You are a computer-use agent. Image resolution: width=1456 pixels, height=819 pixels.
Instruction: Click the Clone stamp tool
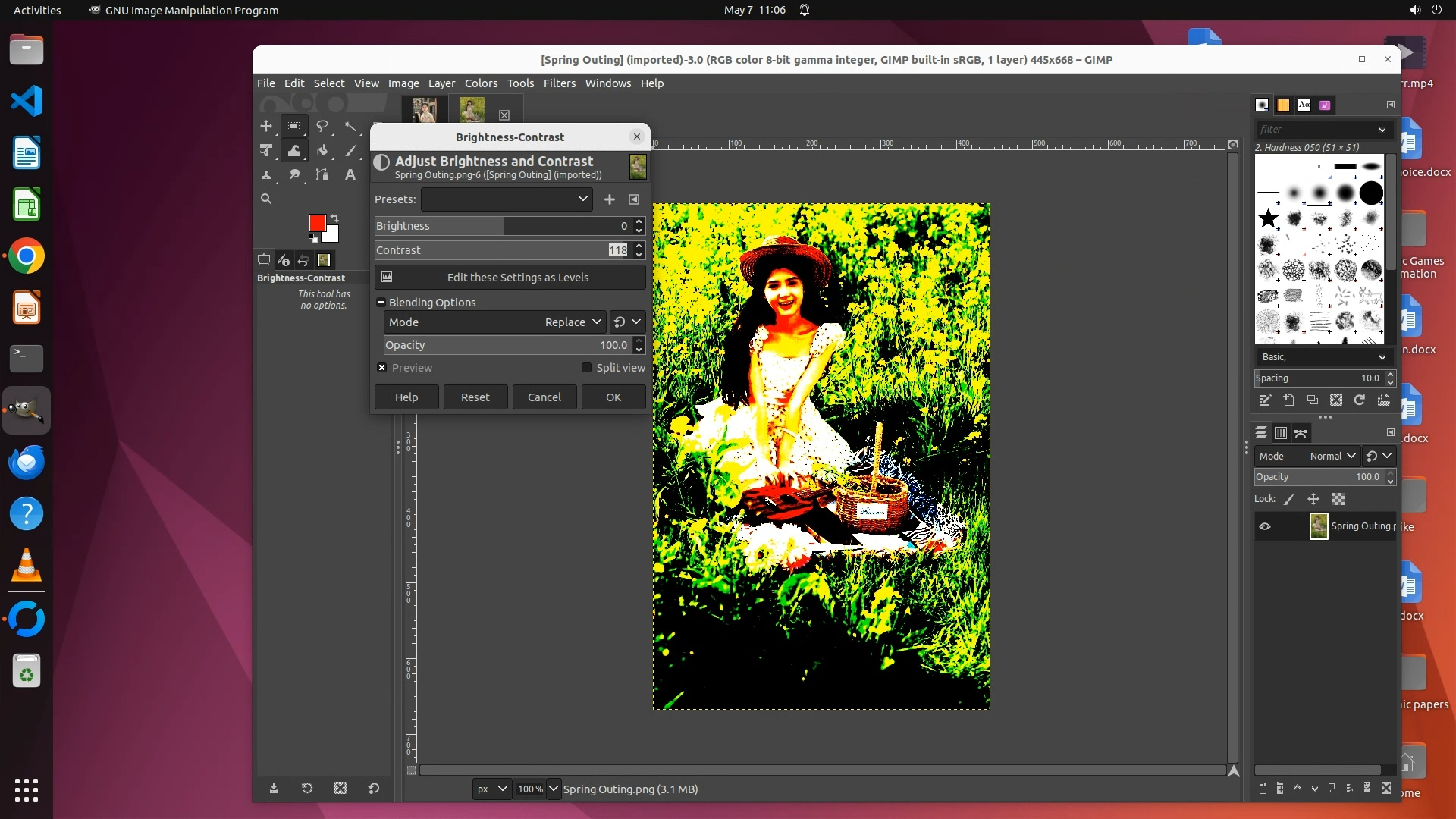pos(266,174)
